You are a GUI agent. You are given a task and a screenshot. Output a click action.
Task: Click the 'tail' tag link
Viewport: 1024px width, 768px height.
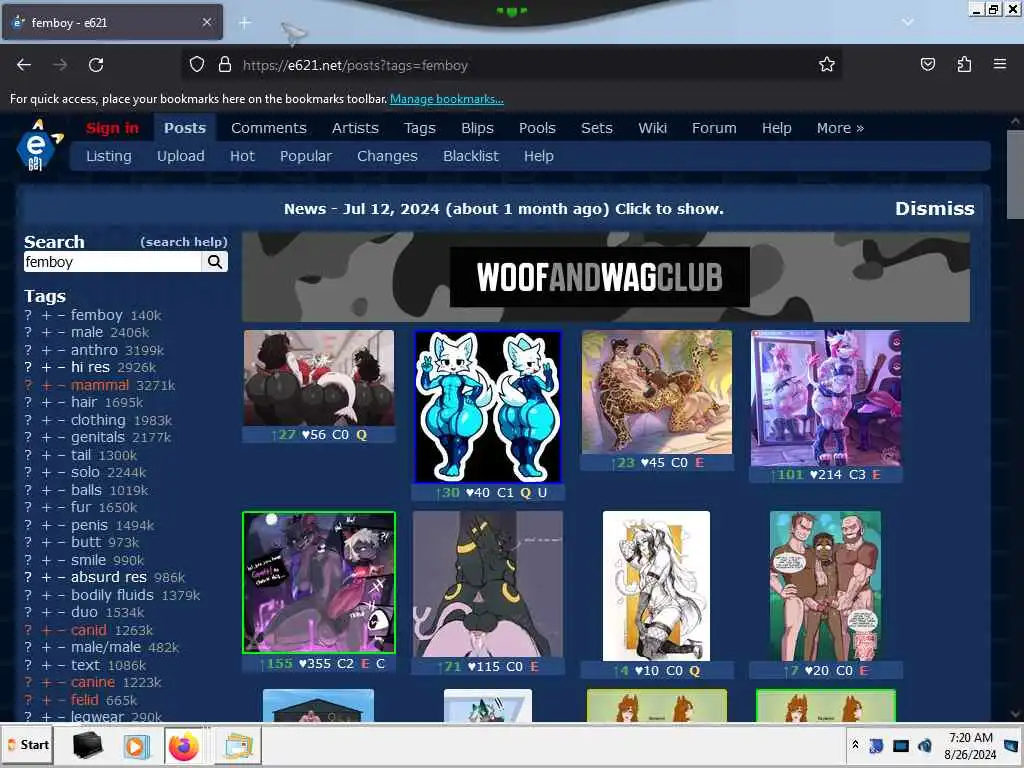click(x=81, y=455)
